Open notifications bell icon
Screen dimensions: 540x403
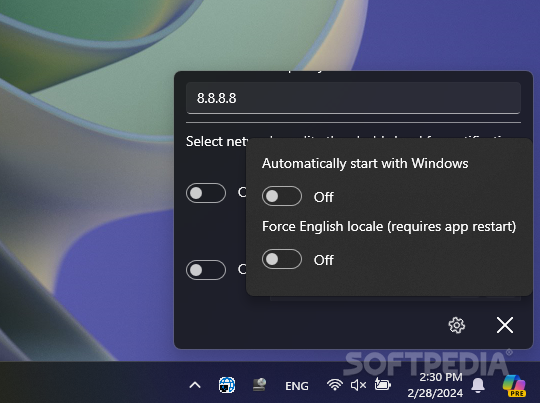478,385
